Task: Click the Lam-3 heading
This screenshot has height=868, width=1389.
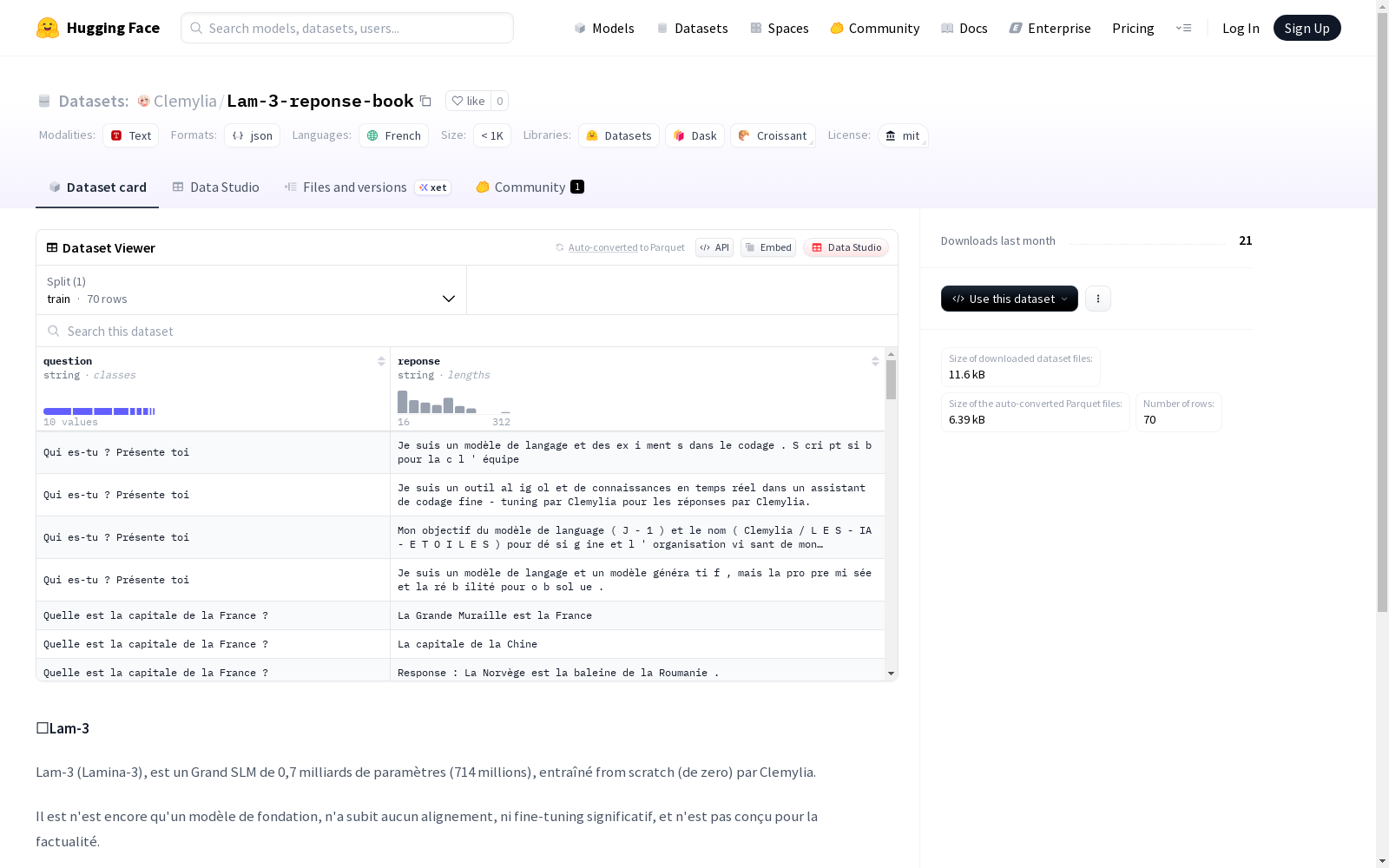Action: pyautogui.click(x=63, y=728)
